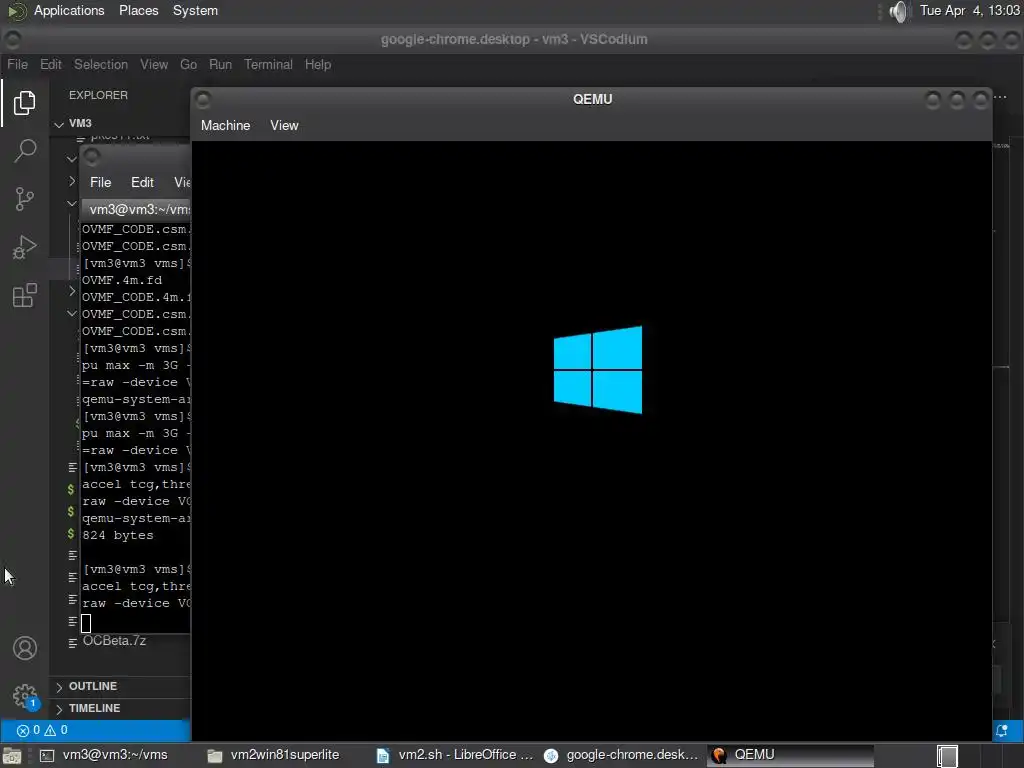Viewport: 1024px width, 768px height.
Task: Click the show desktop icon in bottom panel
Action: coord(11,756)
